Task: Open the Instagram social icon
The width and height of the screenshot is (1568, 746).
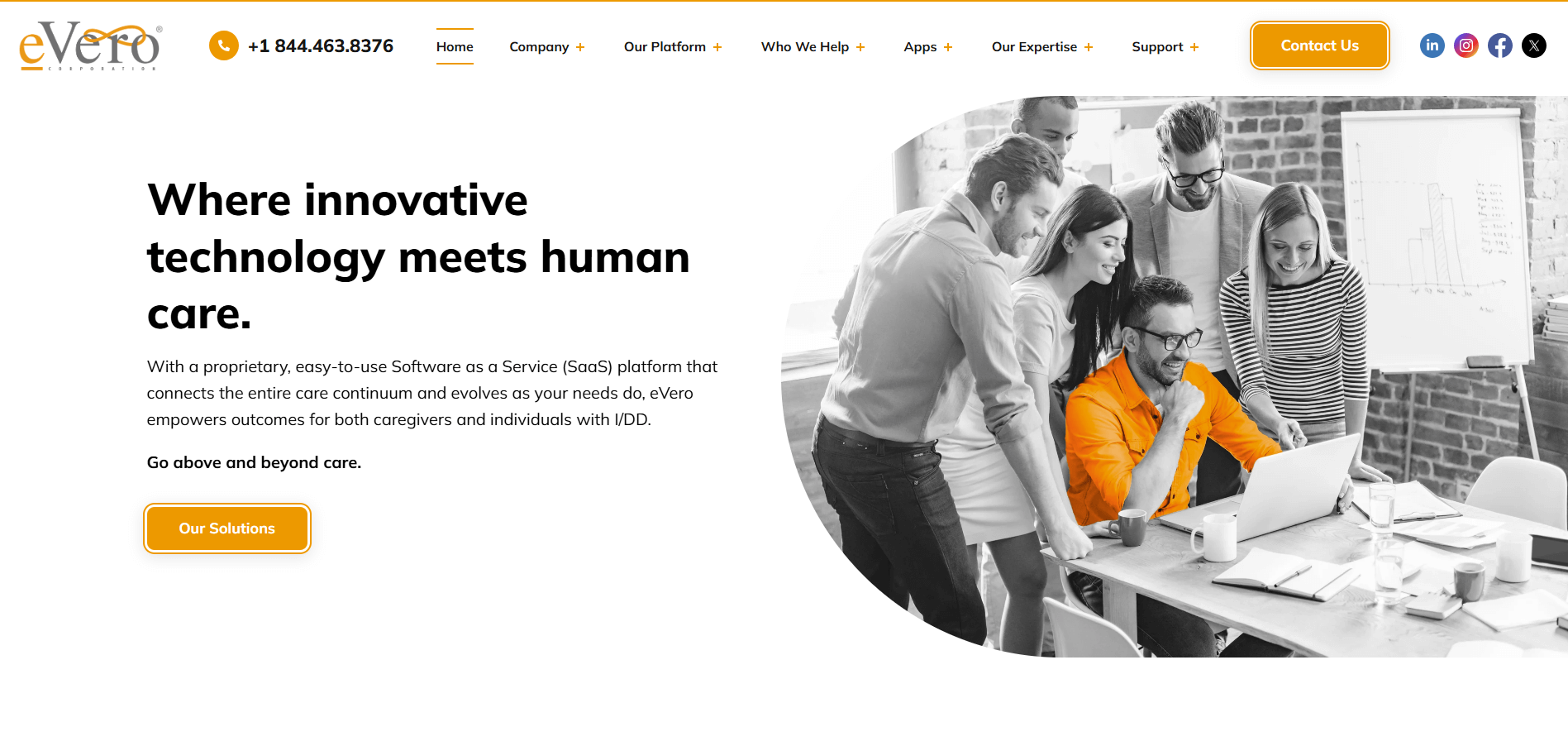Action: 1466,45
